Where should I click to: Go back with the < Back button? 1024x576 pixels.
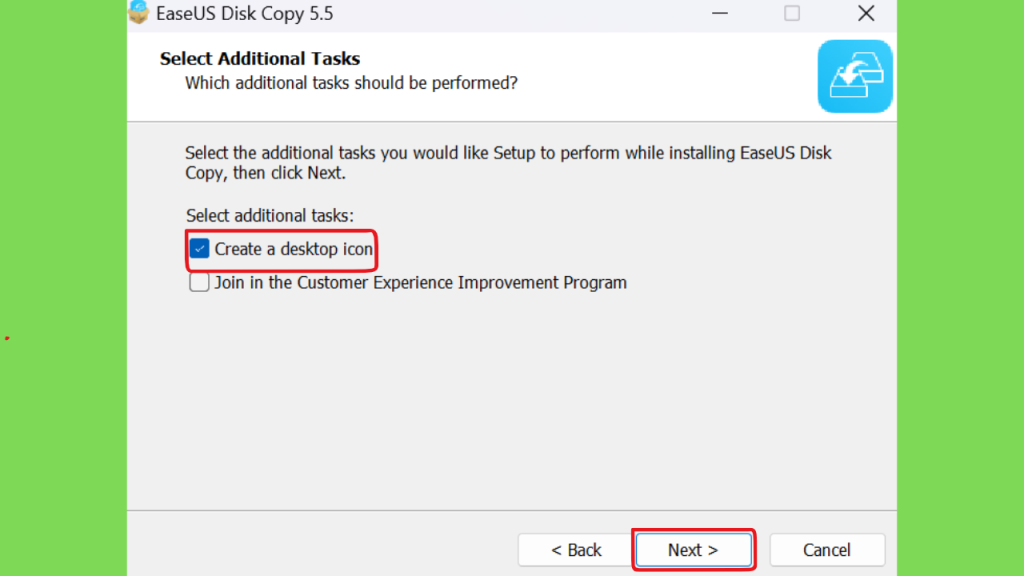pos(575,550)
